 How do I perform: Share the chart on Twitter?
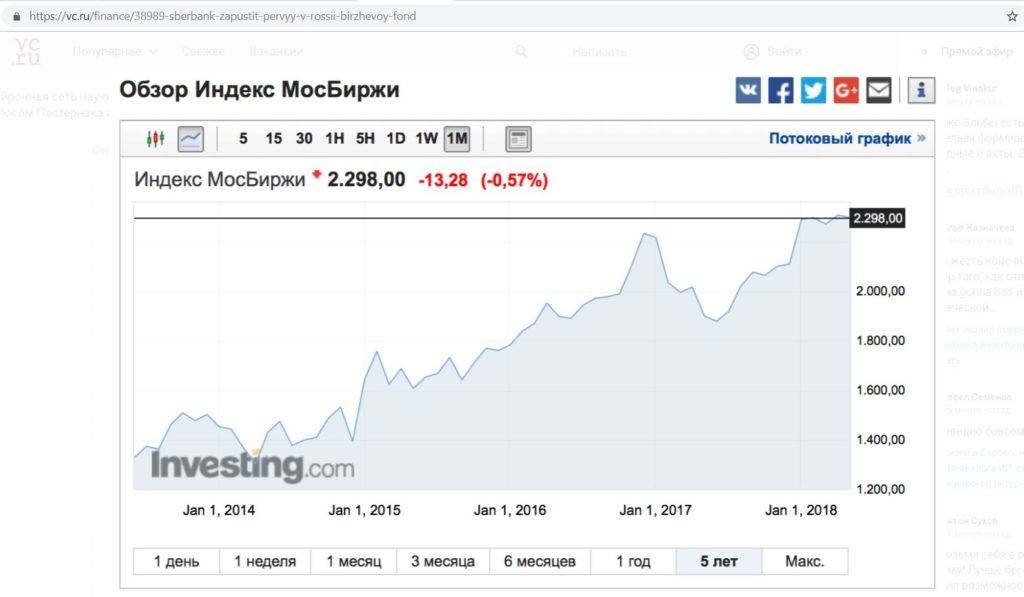(x=813, y=91)
